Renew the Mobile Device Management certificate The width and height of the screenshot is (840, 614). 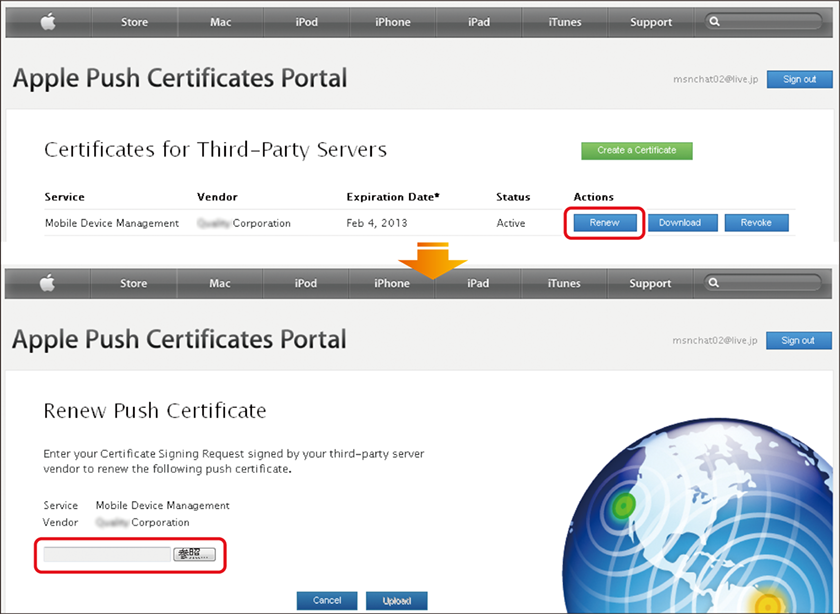[605, 223]
